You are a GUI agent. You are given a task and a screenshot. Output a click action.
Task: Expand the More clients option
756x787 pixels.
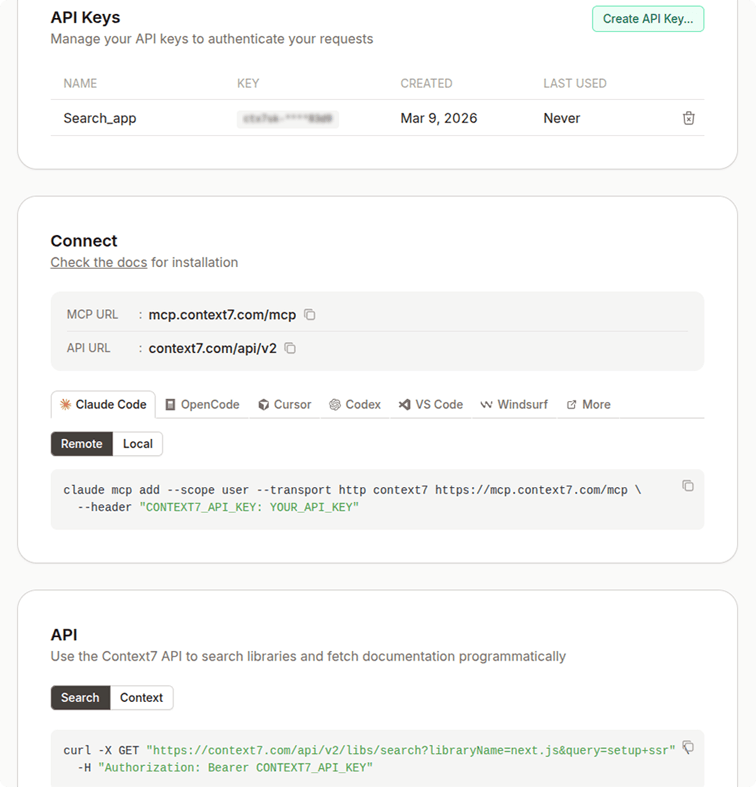click(588, 405)
